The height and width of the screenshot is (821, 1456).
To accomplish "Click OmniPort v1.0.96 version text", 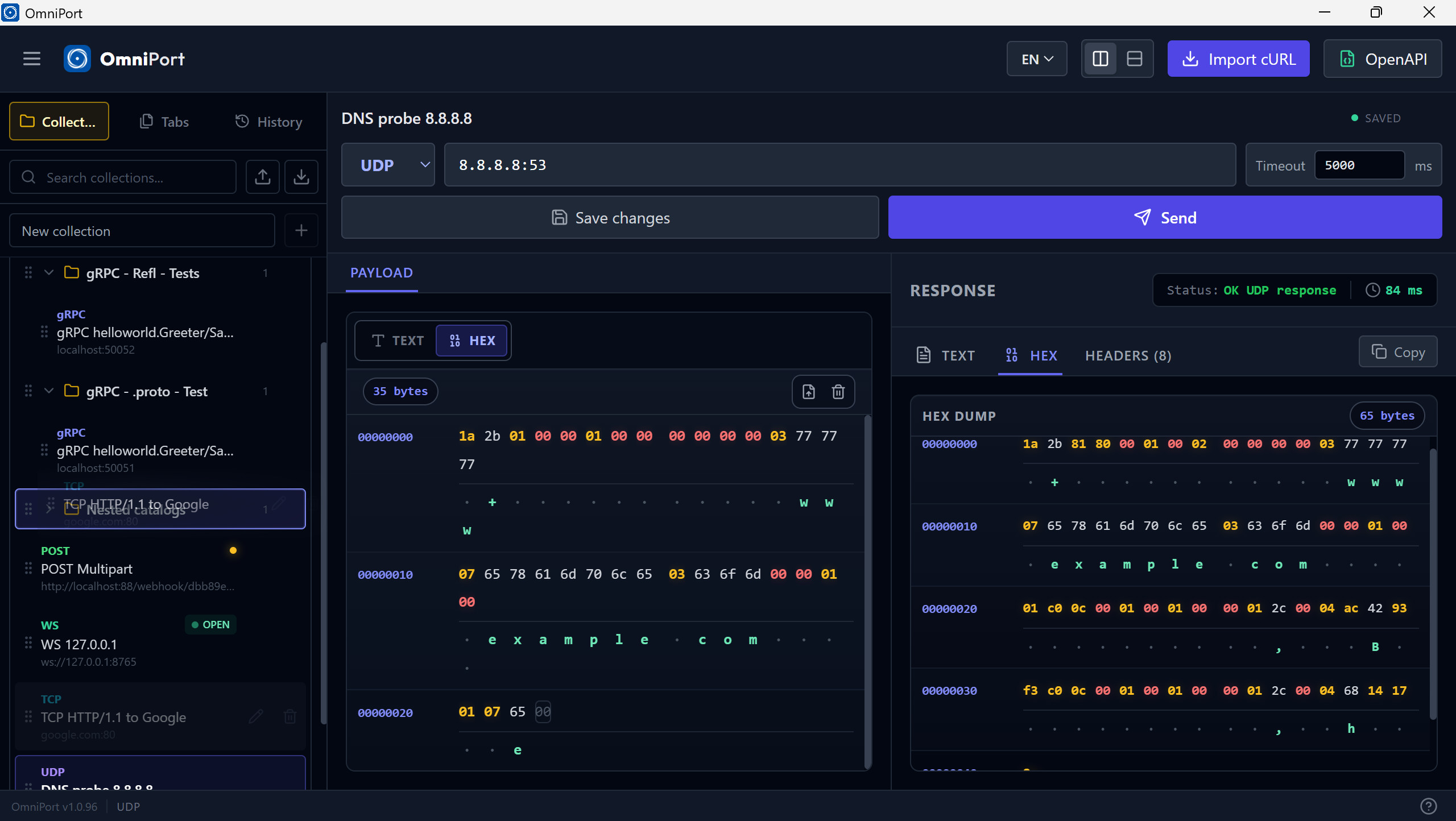I will tap(54, 806).
